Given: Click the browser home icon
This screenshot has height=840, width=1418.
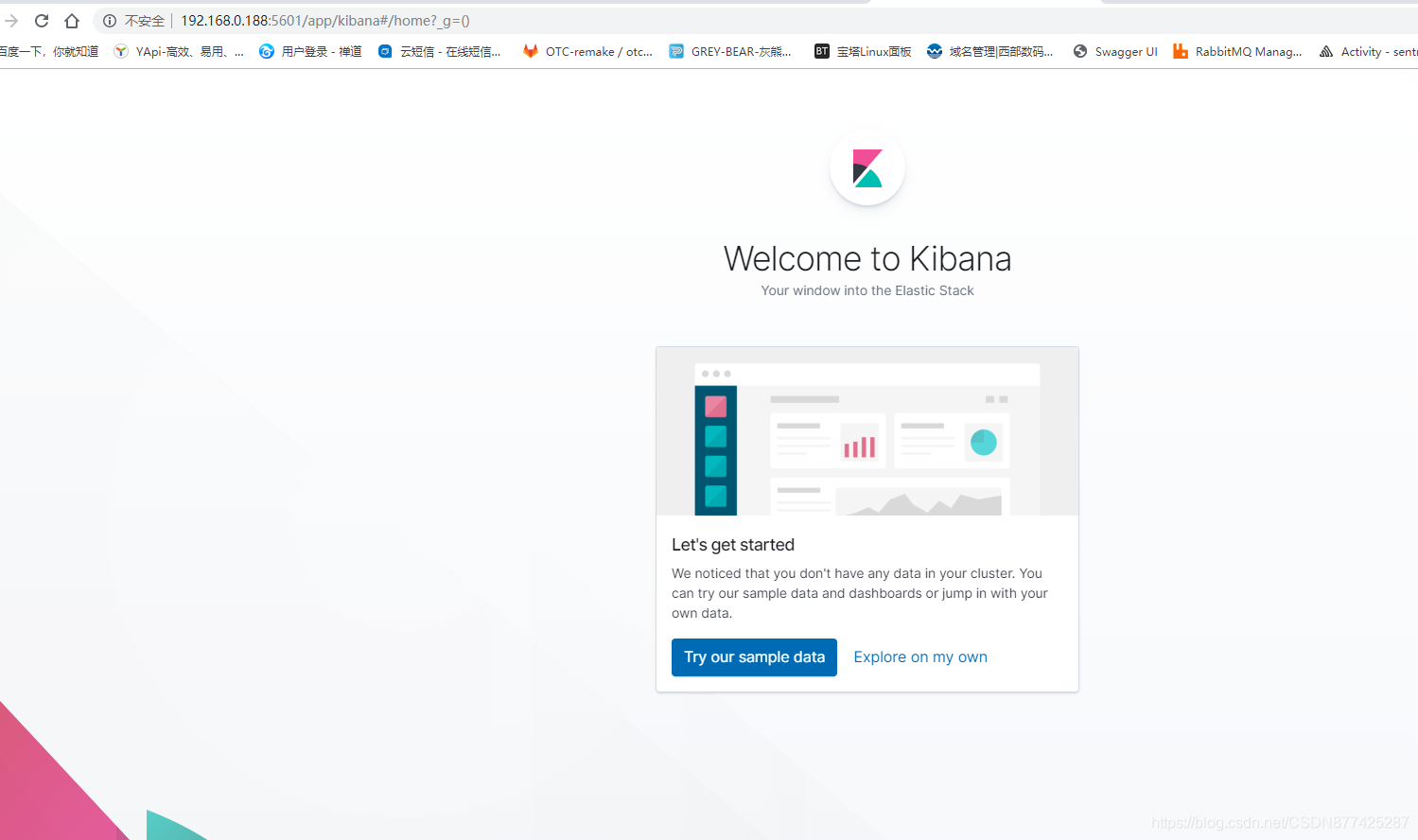Looking at the screenshot, I should tap(70, 20).
